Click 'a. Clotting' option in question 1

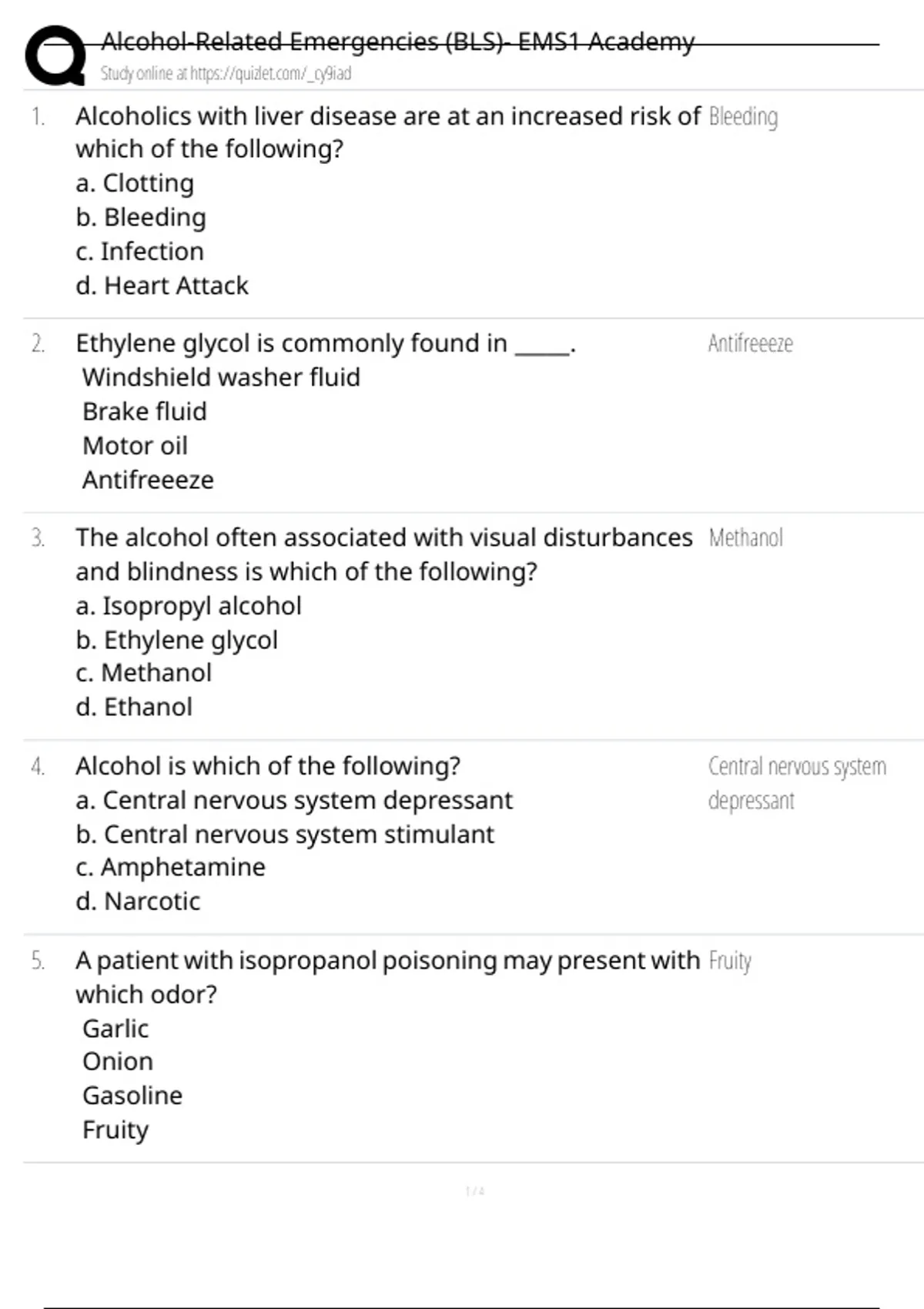[135, 183]
